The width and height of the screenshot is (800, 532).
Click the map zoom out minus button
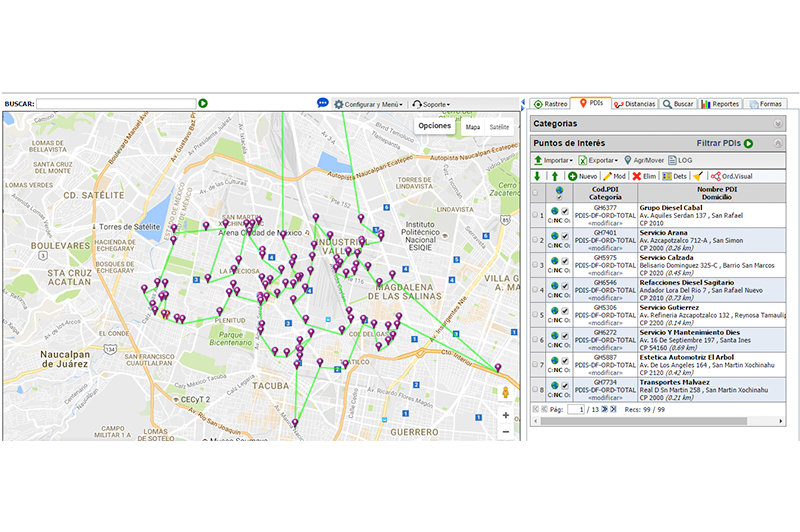(506, 432)
